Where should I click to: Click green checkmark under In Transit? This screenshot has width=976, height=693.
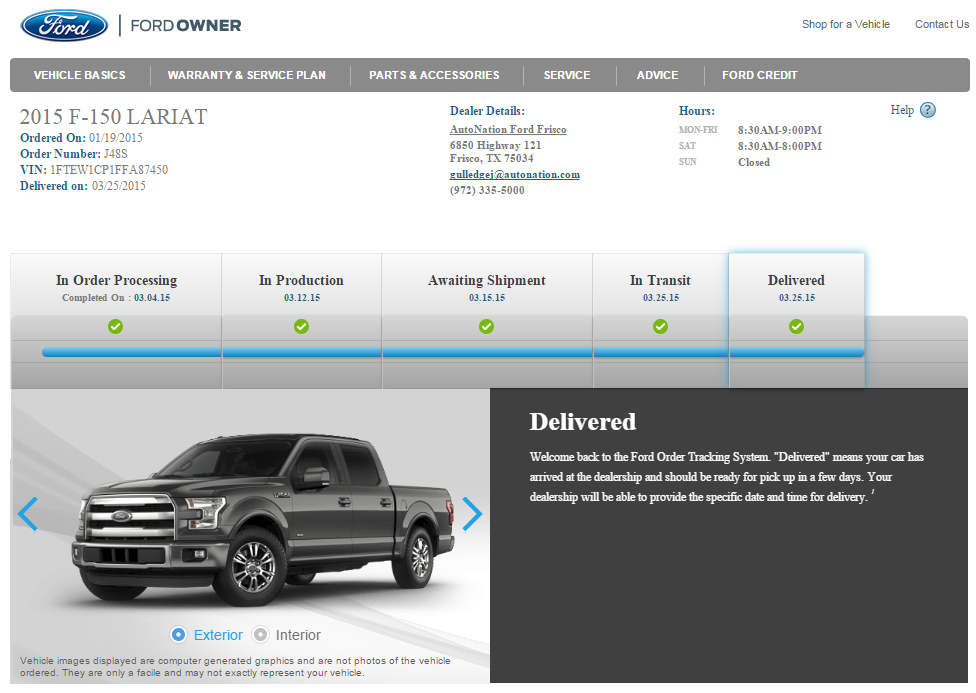pyautogui.click(x=660, y=326)
